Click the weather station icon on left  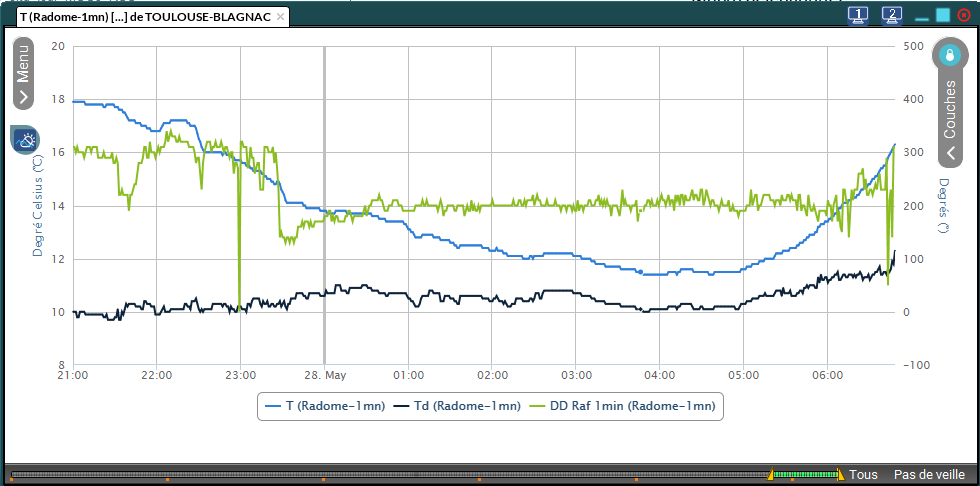pyautogui.click(x=25, y=140)
